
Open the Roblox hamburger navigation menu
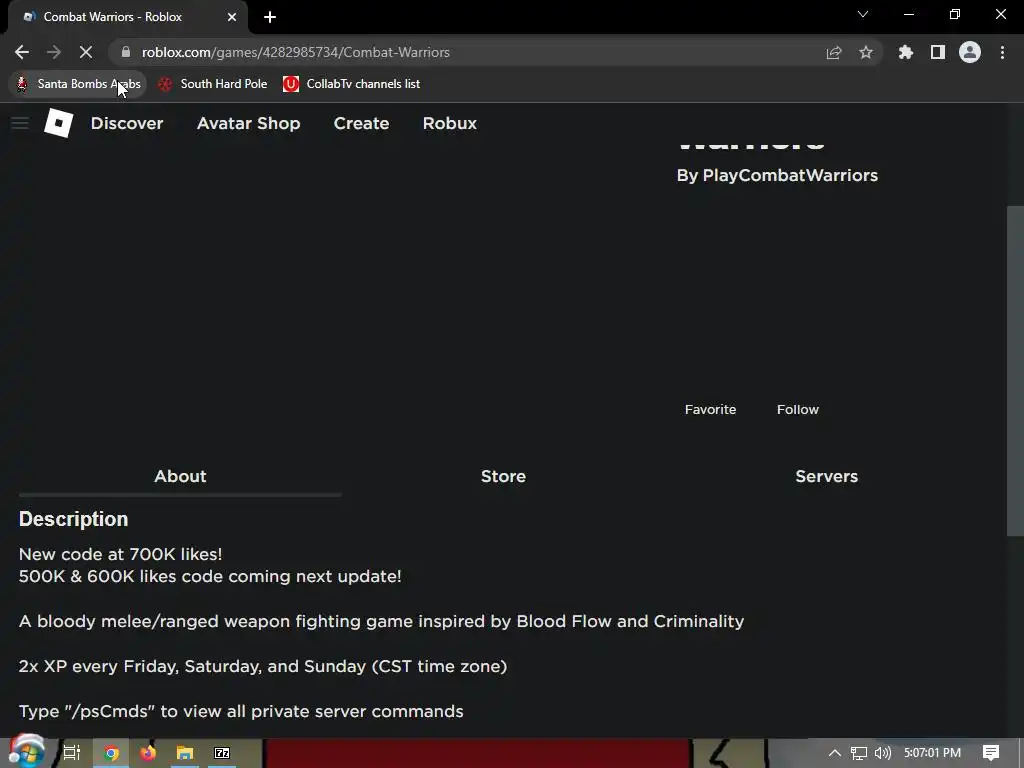tap(20, 123)
